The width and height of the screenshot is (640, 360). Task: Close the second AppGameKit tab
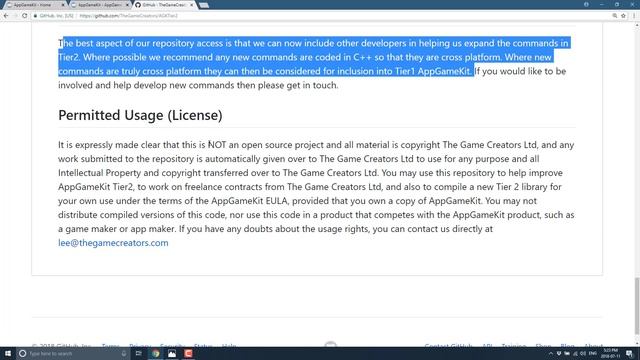click(x=127, y=5)
